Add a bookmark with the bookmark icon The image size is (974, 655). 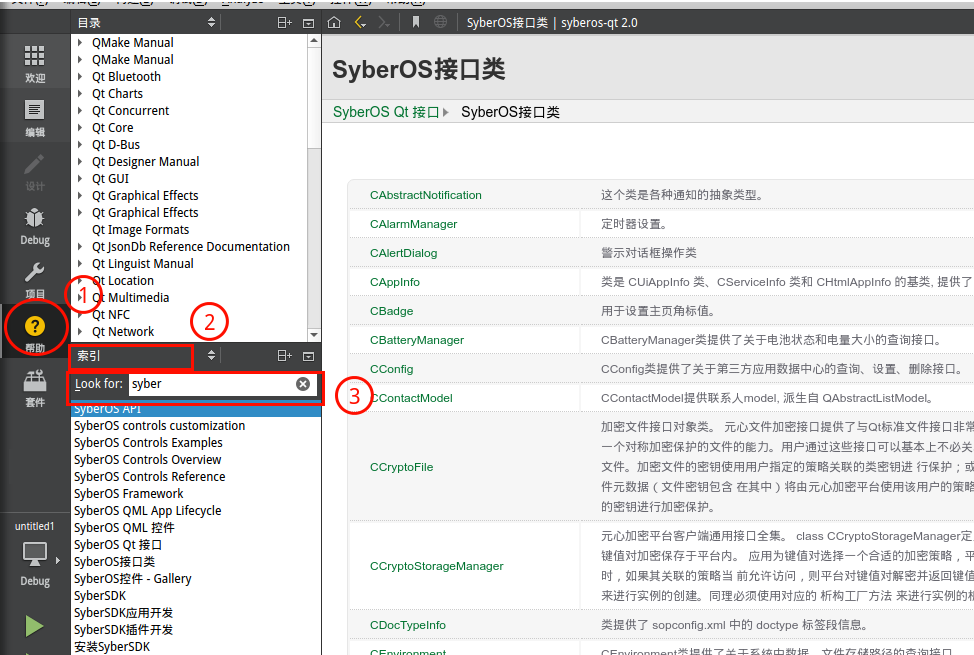[x=415, y=22]
